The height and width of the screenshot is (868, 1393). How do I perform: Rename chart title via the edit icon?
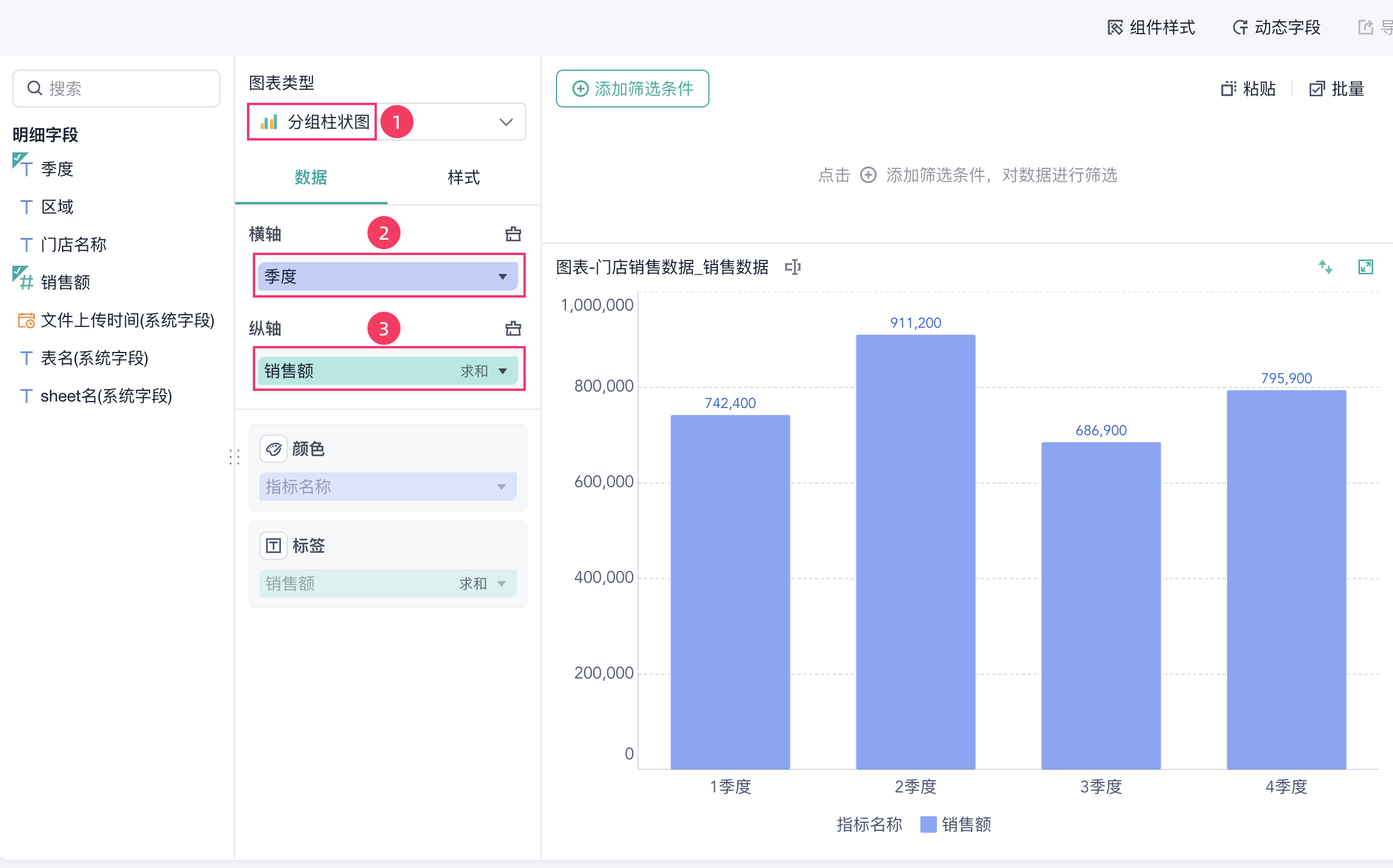793,267
